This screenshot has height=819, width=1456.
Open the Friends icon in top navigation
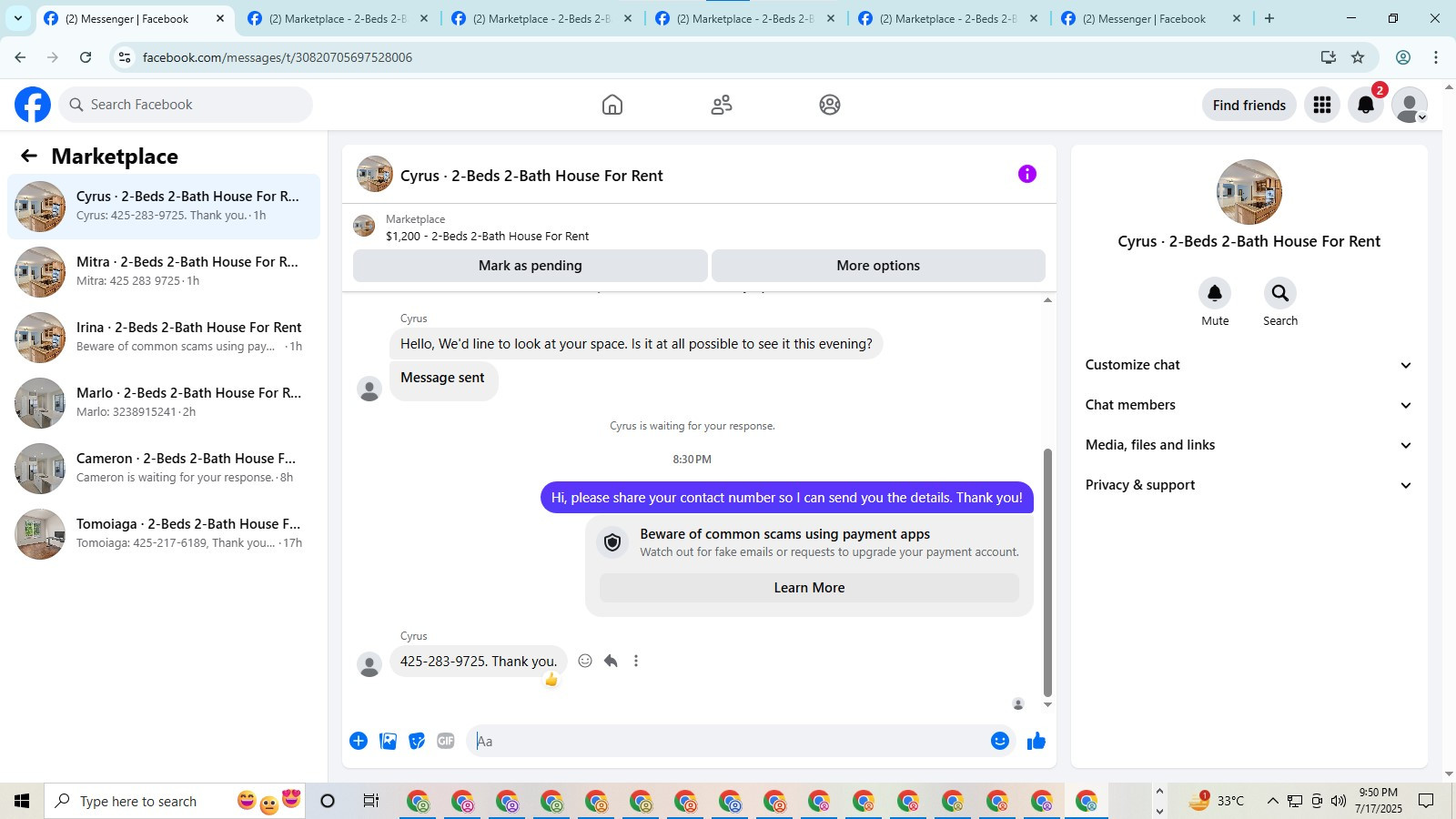722,105
